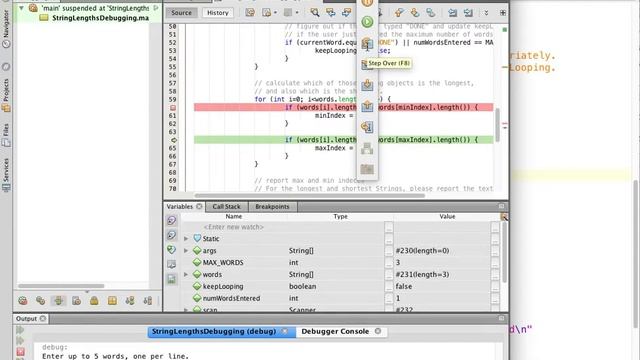Click the breakpoint glyph on line 60

(x=173, y=108)
